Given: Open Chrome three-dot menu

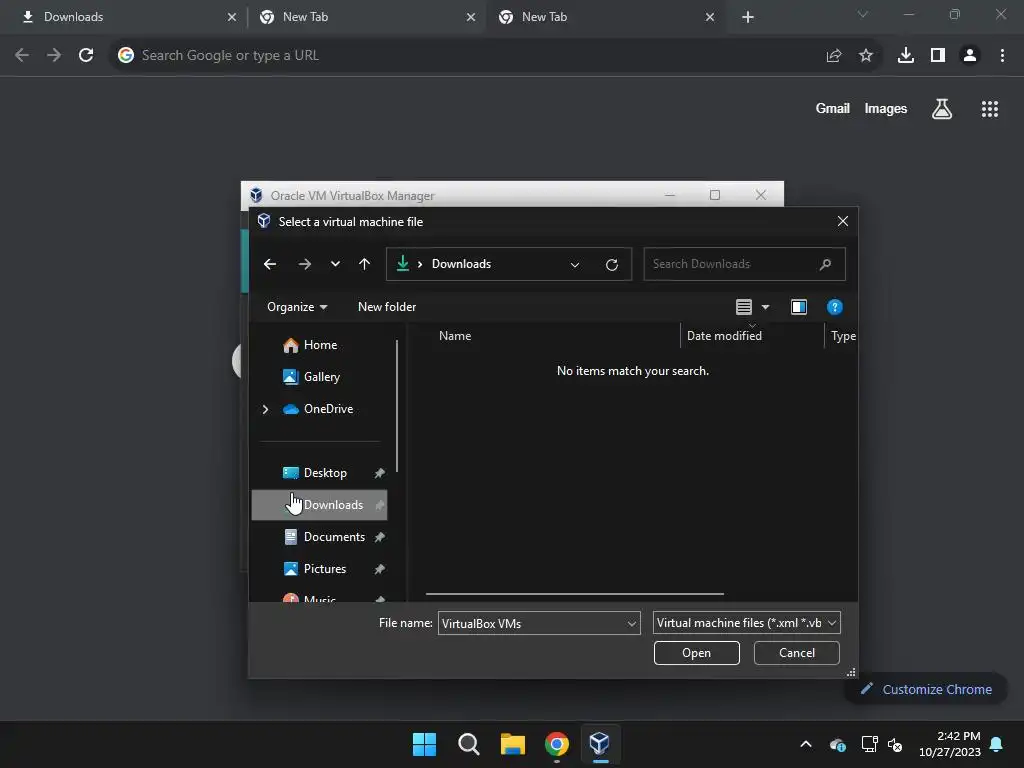Looking at the screenshot, I should pos(1002,56).
